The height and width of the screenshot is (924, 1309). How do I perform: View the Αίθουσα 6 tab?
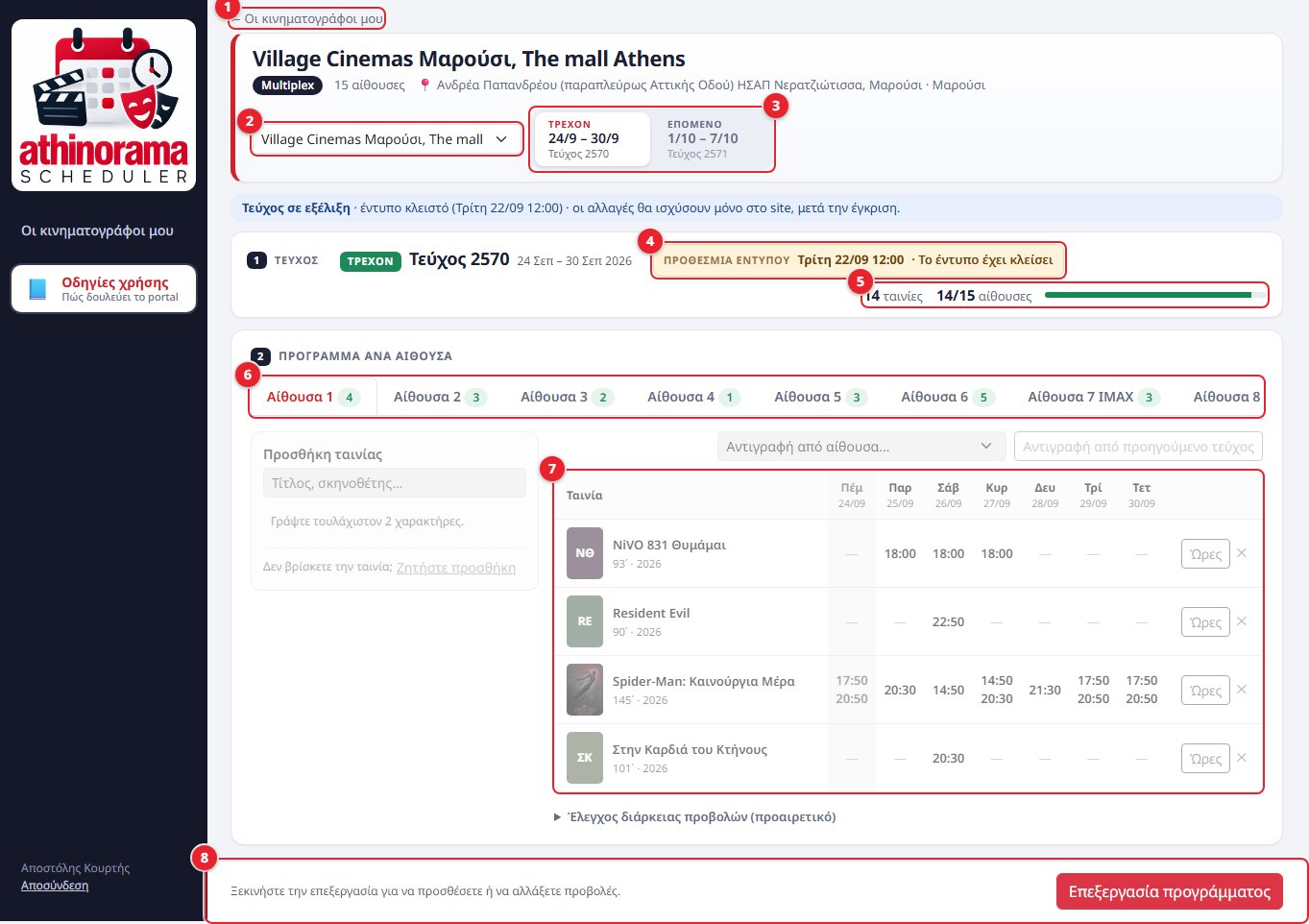pyautogui.click(x=947, y=397)
